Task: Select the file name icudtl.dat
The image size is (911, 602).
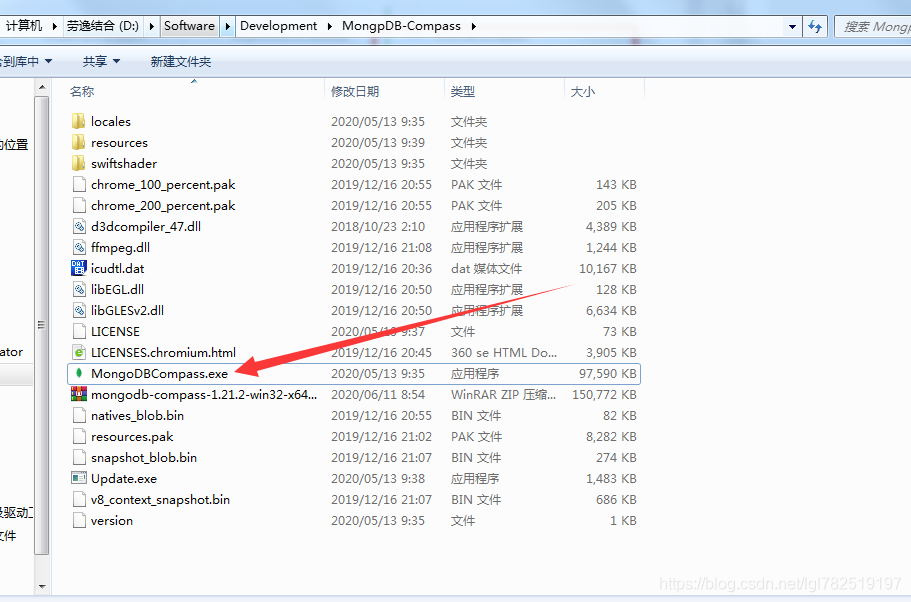Action: tap(117, 268)
